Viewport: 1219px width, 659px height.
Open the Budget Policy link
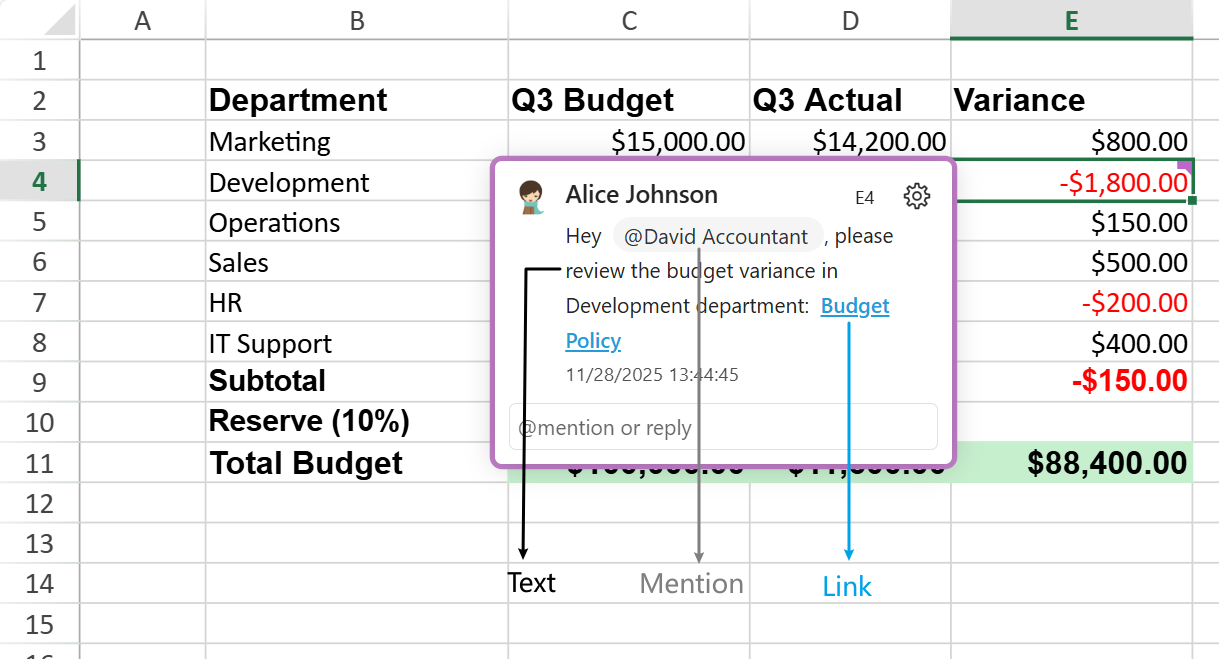coord(854,307)
